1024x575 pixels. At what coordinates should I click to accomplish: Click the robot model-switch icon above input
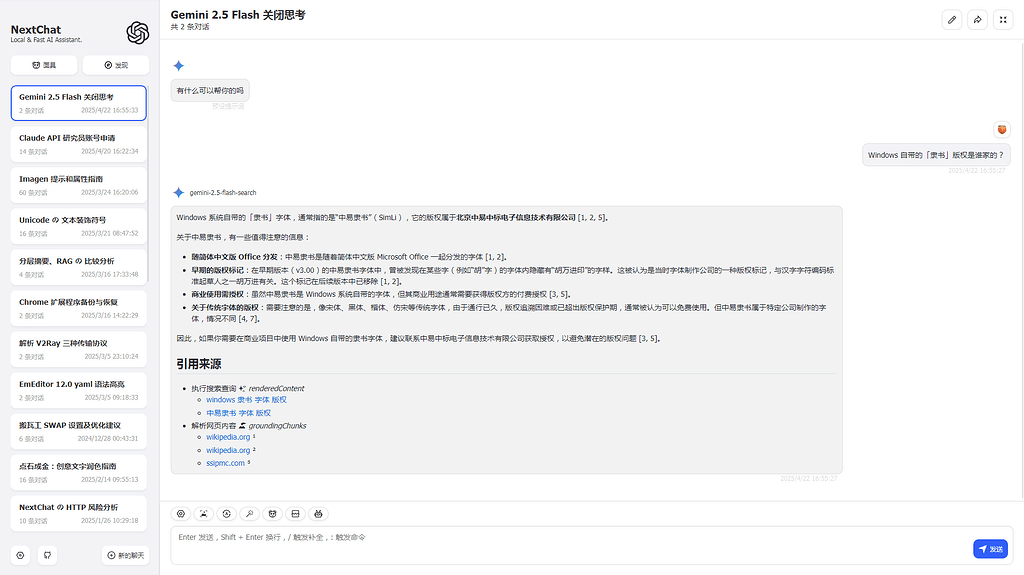[x=318, y=514]
